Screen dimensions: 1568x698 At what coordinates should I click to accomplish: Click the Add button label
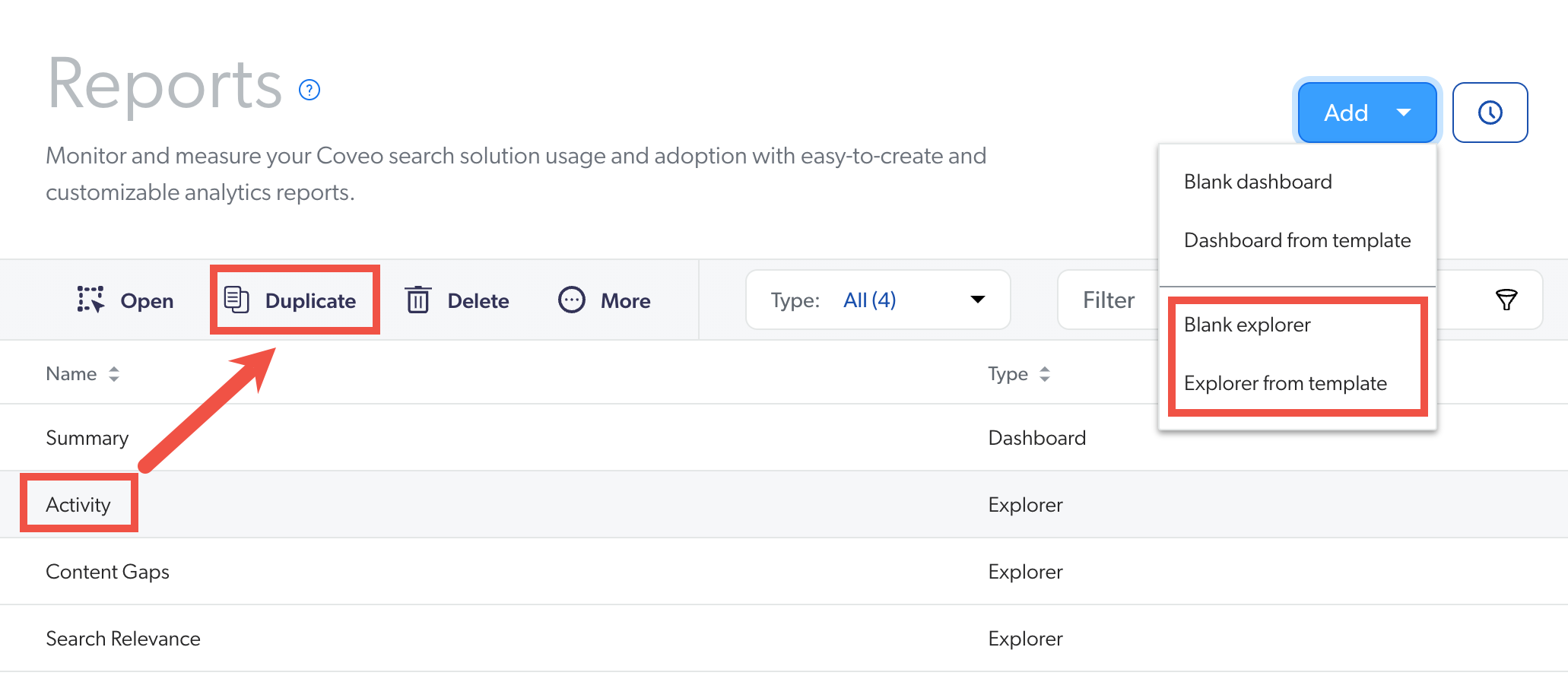[x=1346, y=113]
